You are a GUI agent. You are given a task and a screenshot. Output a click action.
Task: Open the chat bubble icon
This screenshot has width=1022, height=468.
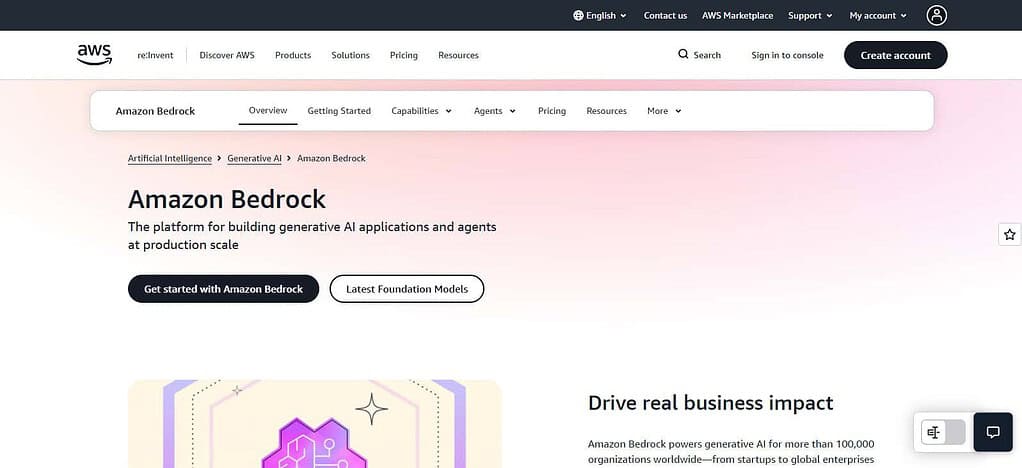pos(993,432)
